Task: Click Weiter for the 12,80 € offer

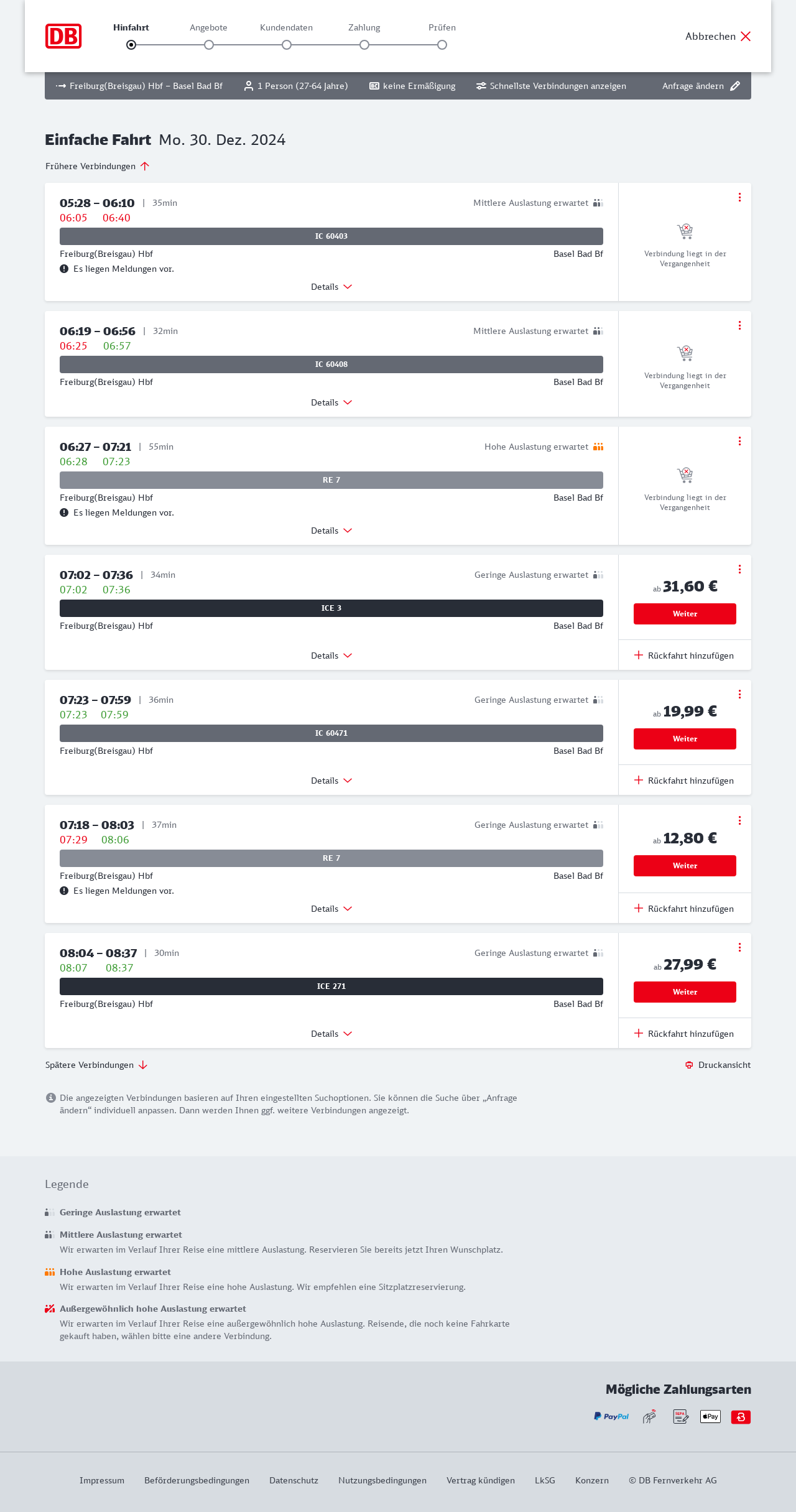Action: [x=685, y=866]
